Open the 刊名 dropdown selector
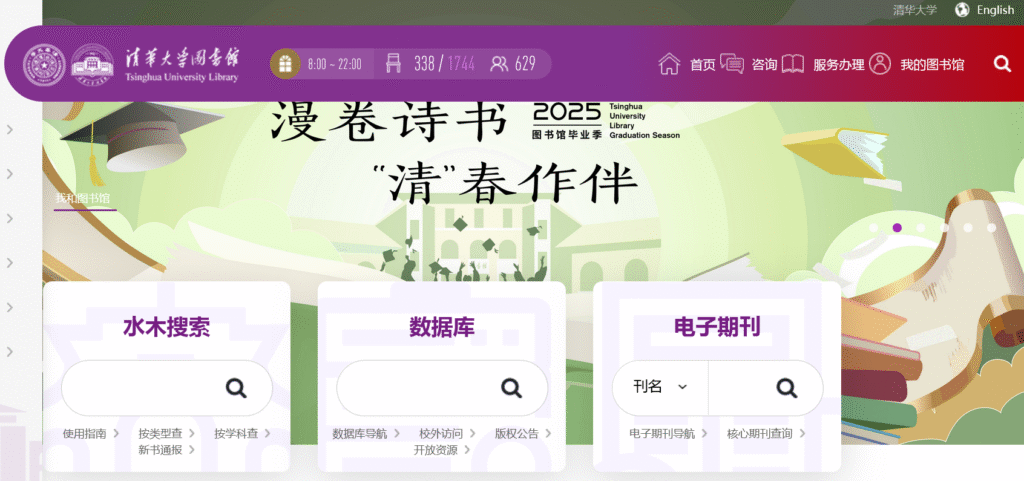1024x481 pixels. (x=660, y=387)
